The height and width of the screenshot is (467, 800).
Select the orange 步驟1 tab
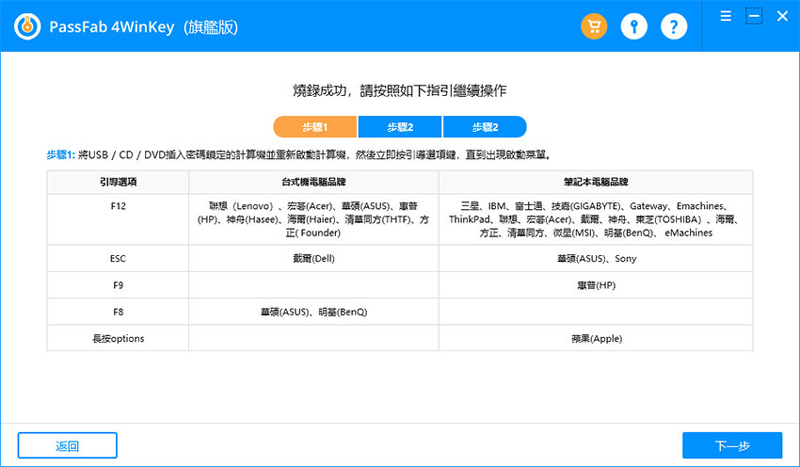coord(315,127)
